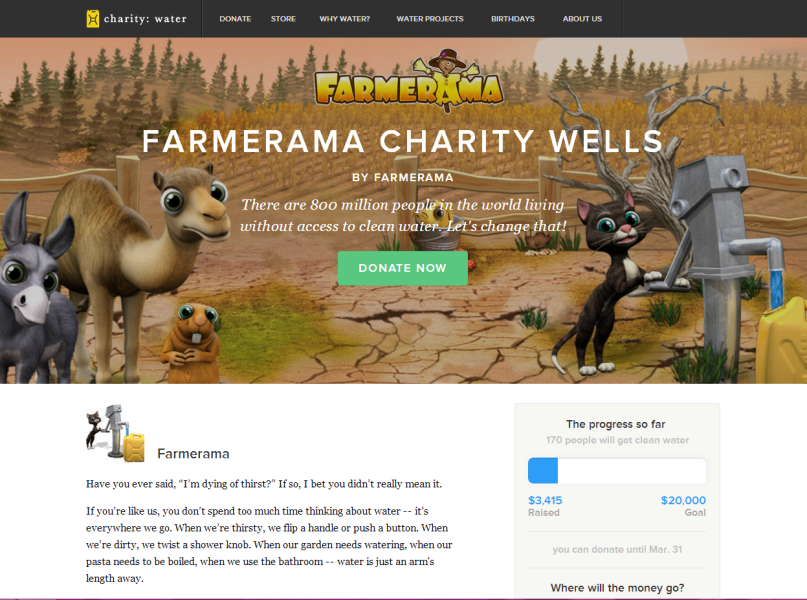The image size is (807, 600).
Task: Open the DONATE menu item
Action: (x=235, y=19)
